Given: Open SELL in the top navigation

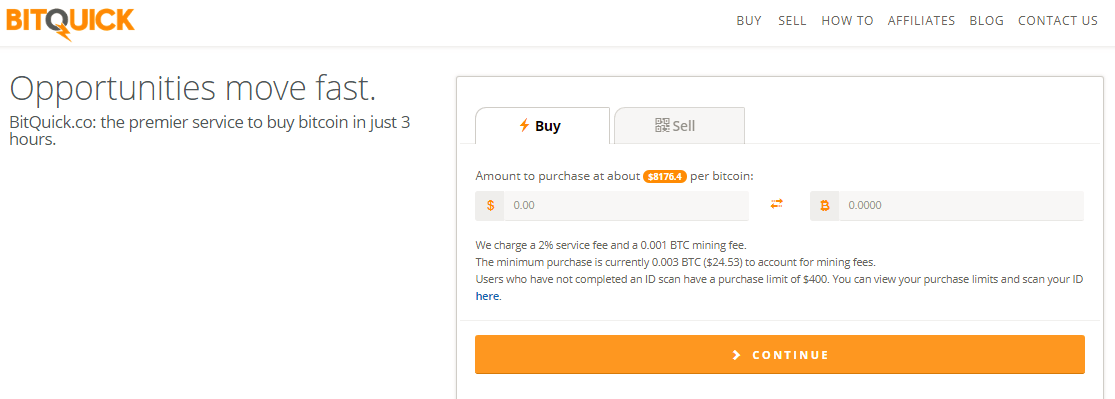Looking at the screenshot, I should click(792, 21).
